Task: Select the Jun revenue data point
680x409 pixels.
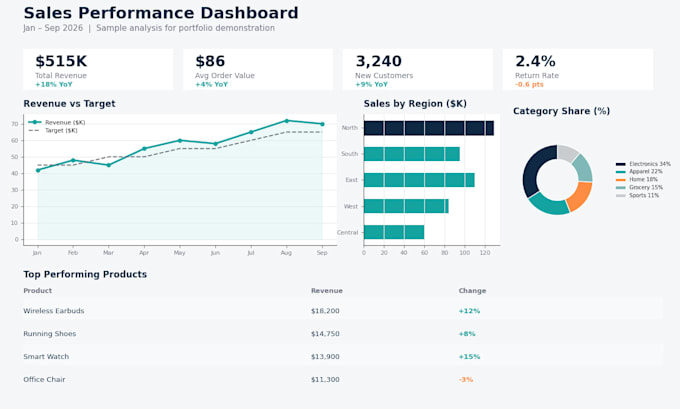Action: [x=216, y=144]
